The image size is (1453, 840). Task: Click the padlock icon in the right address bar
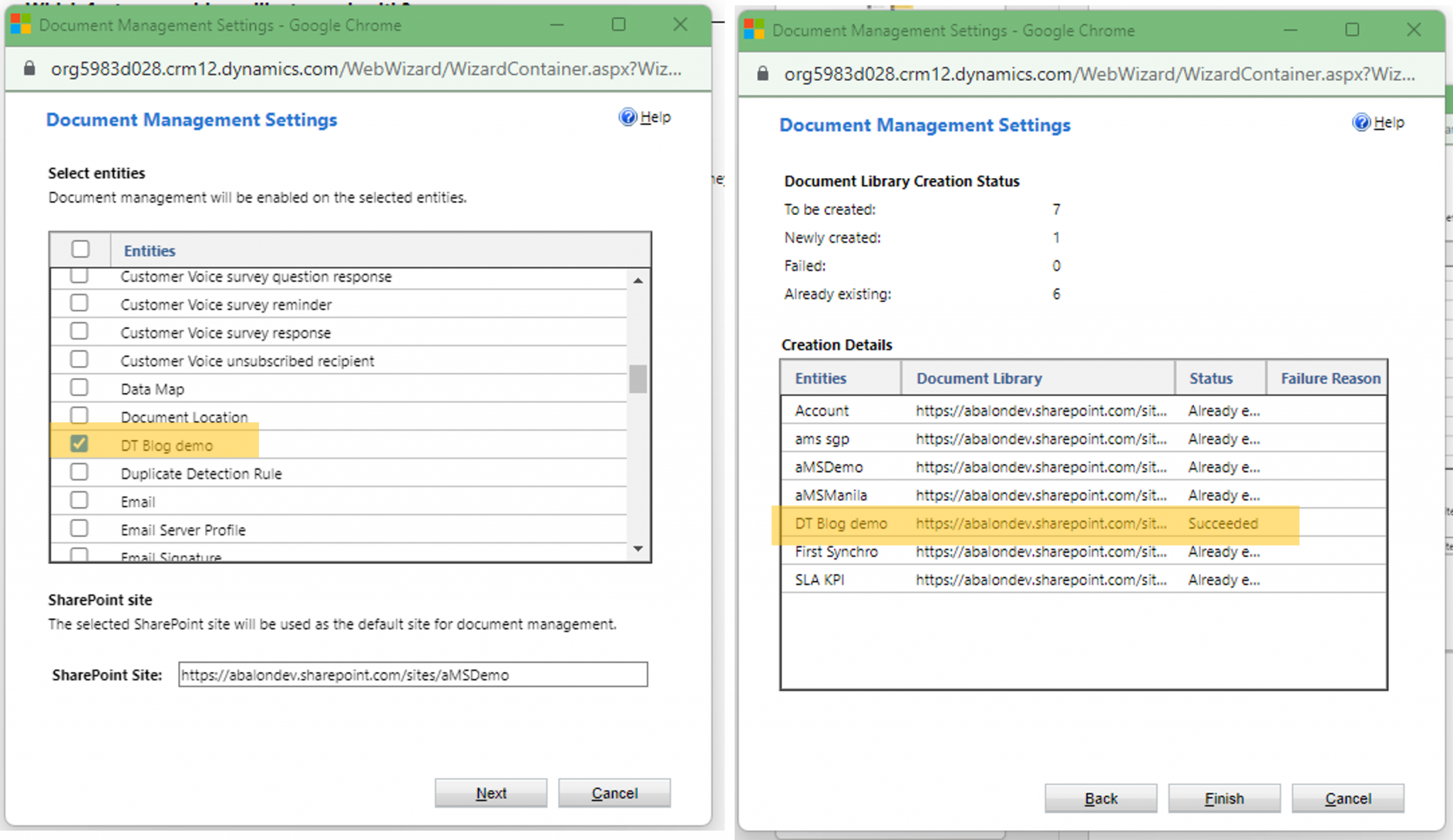762,74
